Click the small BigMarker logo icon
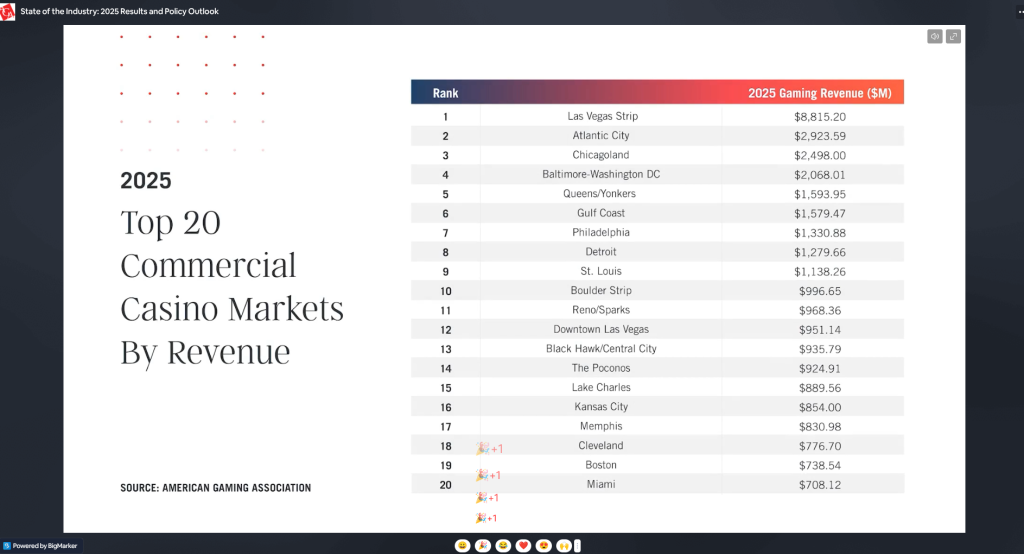 pos(7,546)
